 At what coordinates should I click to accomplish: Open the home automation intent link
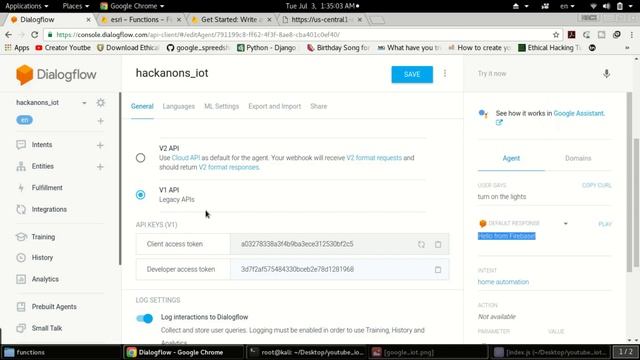pos(503,282)
